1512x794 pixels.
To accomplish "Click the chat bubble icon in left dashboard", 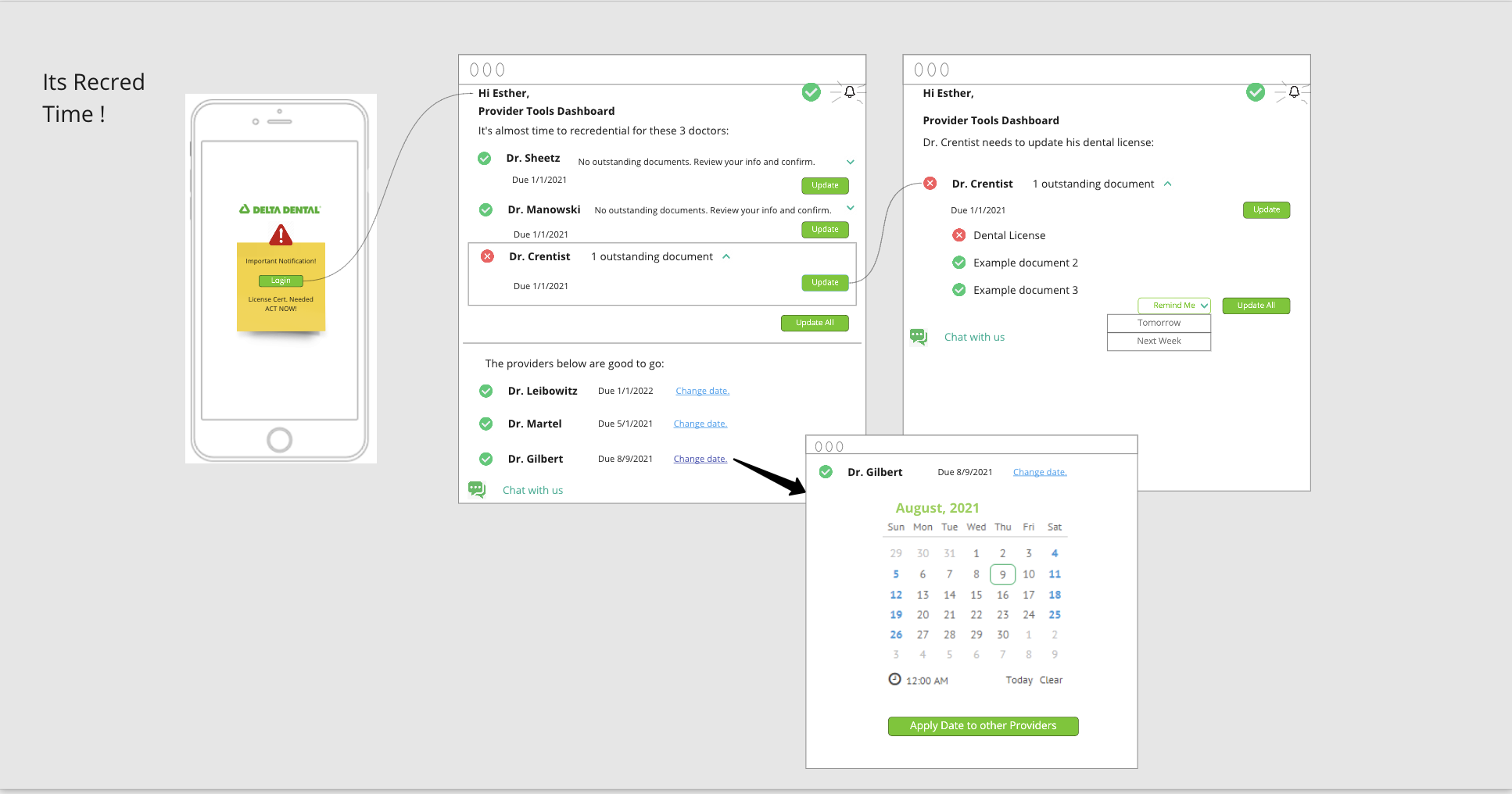I will pyautogui.click(x=477, y=489).
